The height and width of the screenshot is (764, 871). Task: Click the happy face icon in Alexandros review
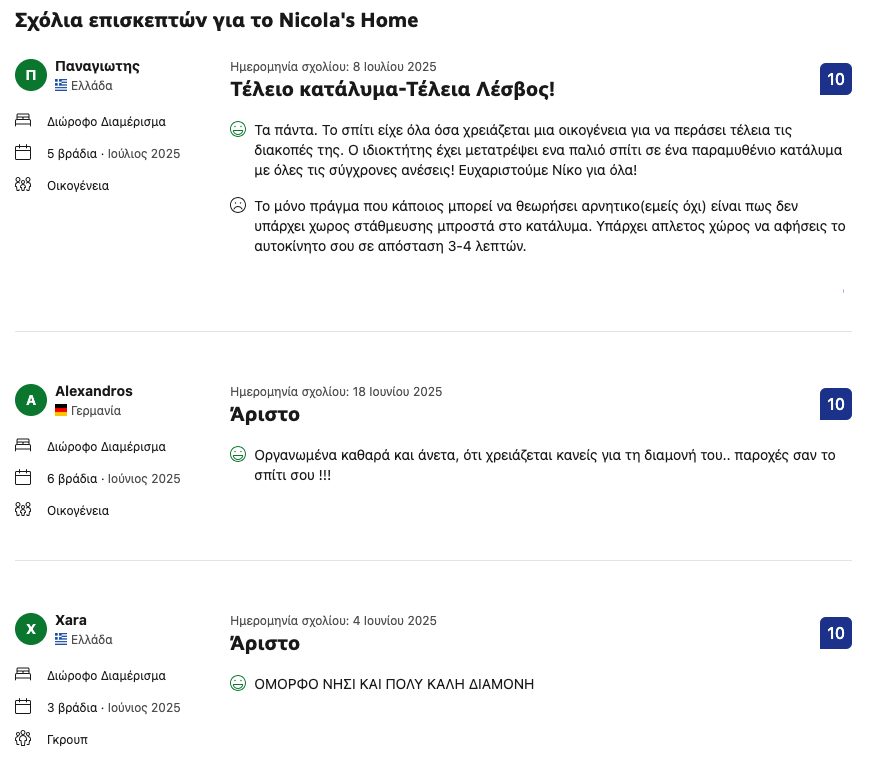pyautogui.click(x=238, y=455)
